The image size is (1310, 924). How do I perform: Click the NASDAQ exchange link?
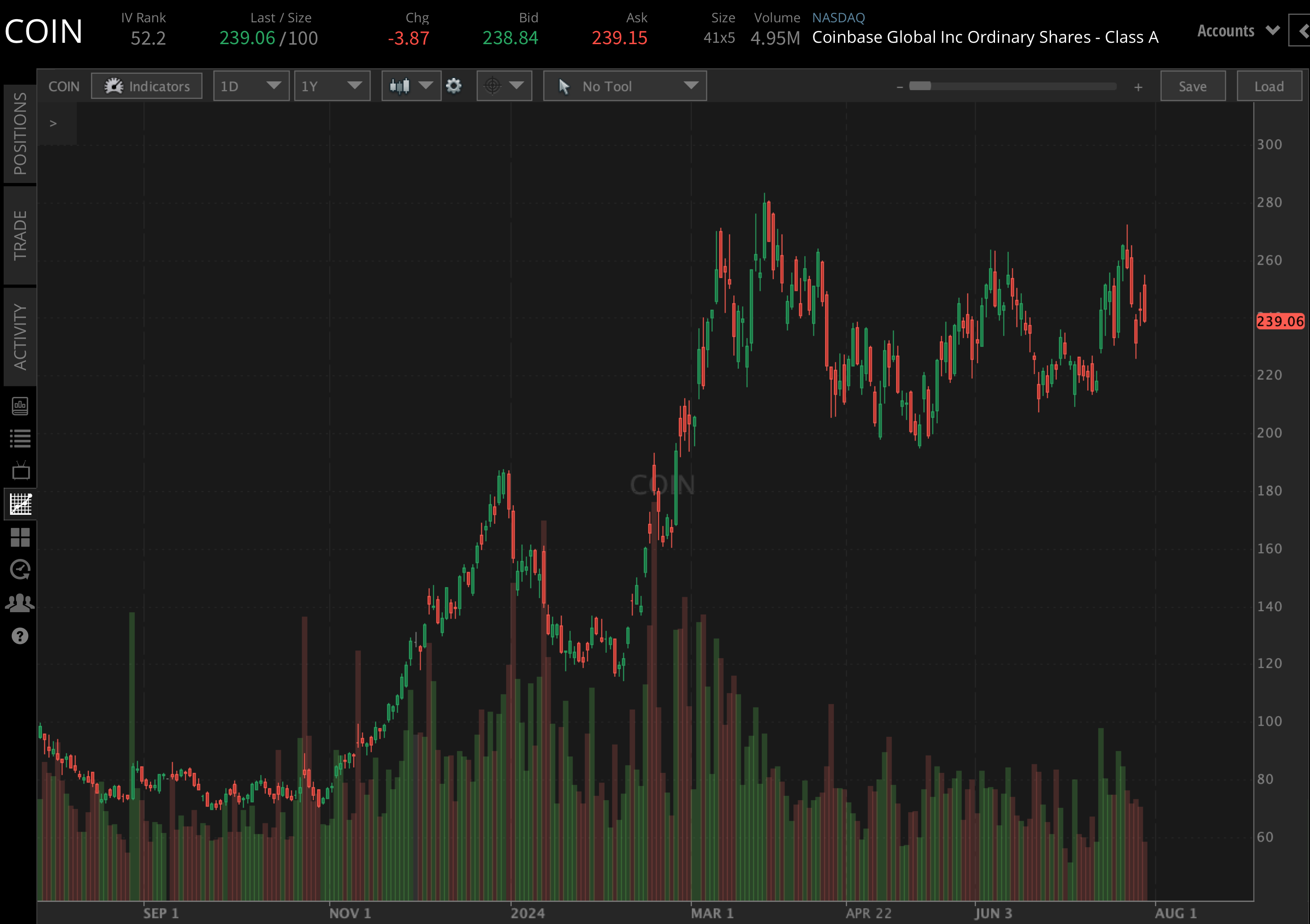(838, 17)
